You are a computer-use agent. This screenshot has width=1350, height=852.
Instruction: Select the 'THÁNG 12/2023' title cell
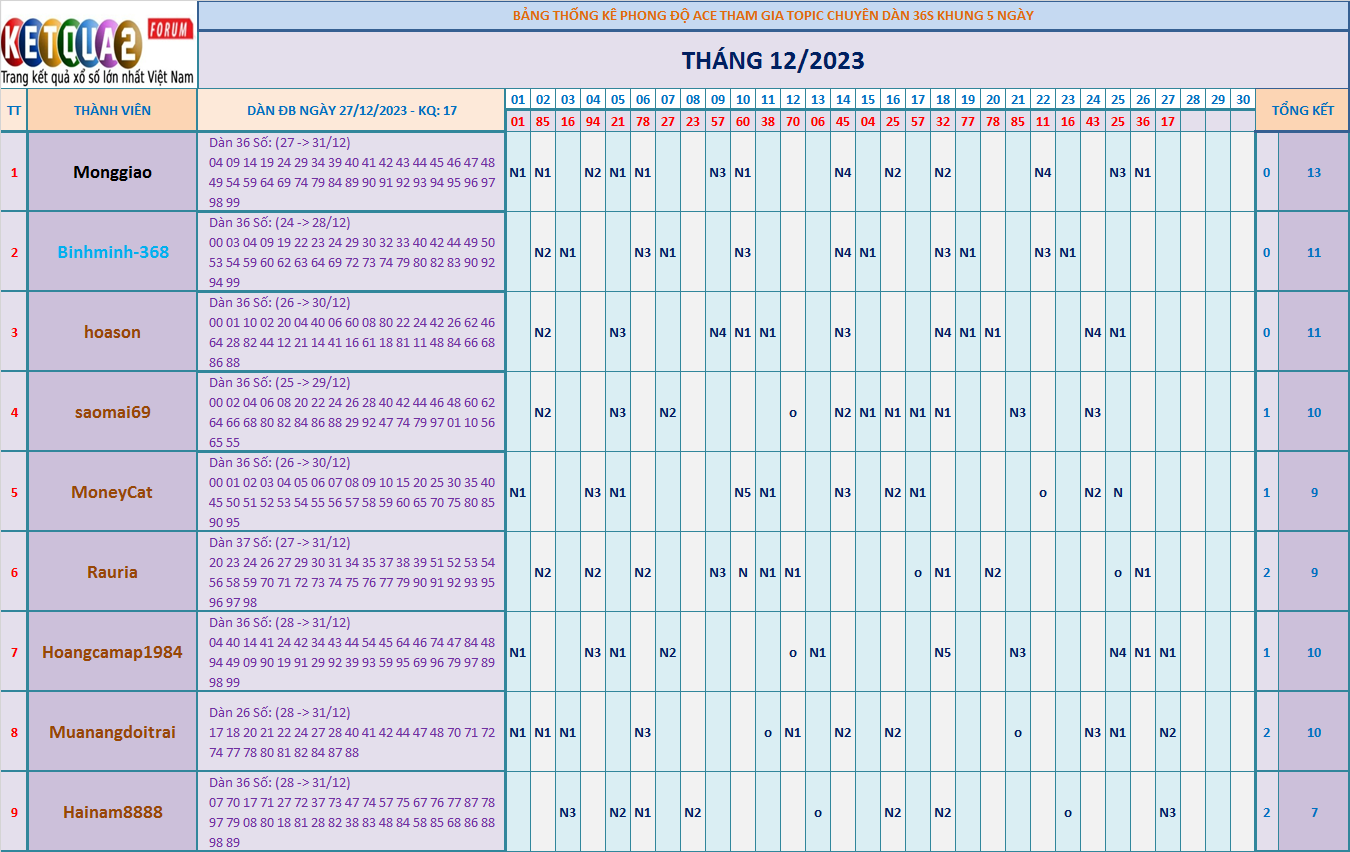coord(773,60)
